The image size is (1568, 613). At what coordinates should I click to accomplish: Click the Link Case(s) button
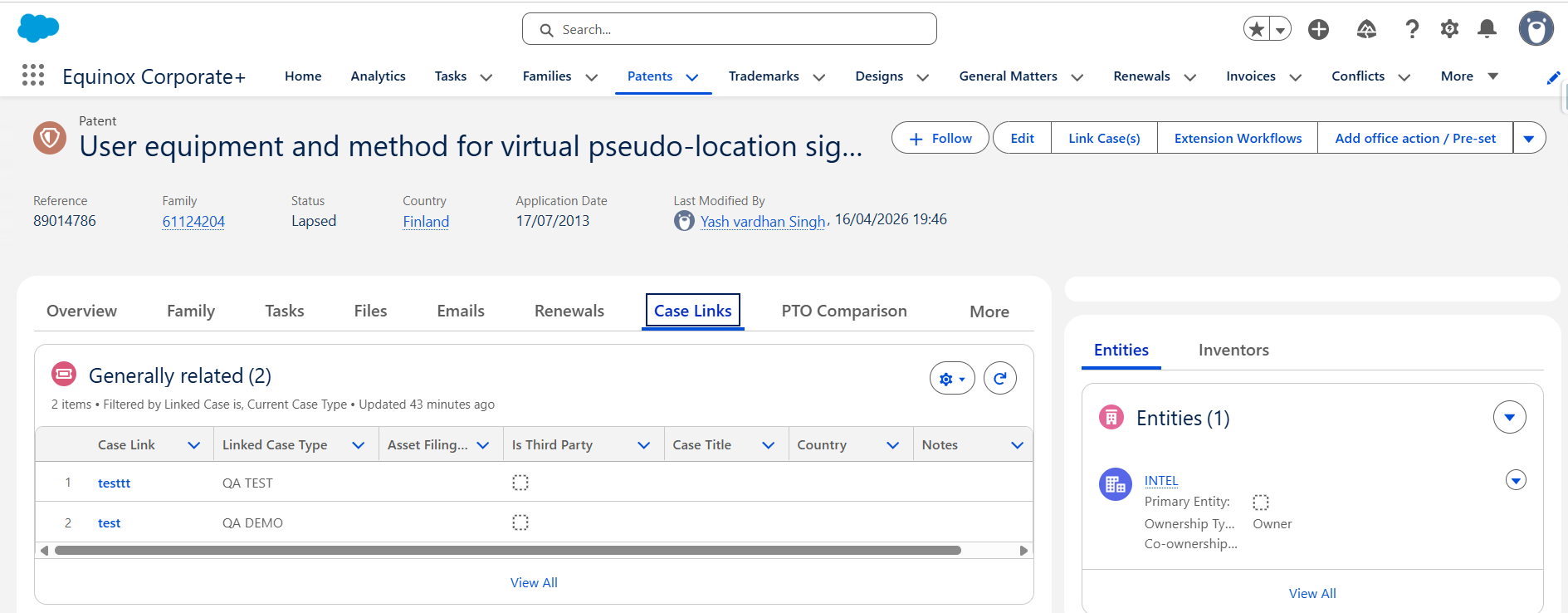click(x=1105, y=138)
